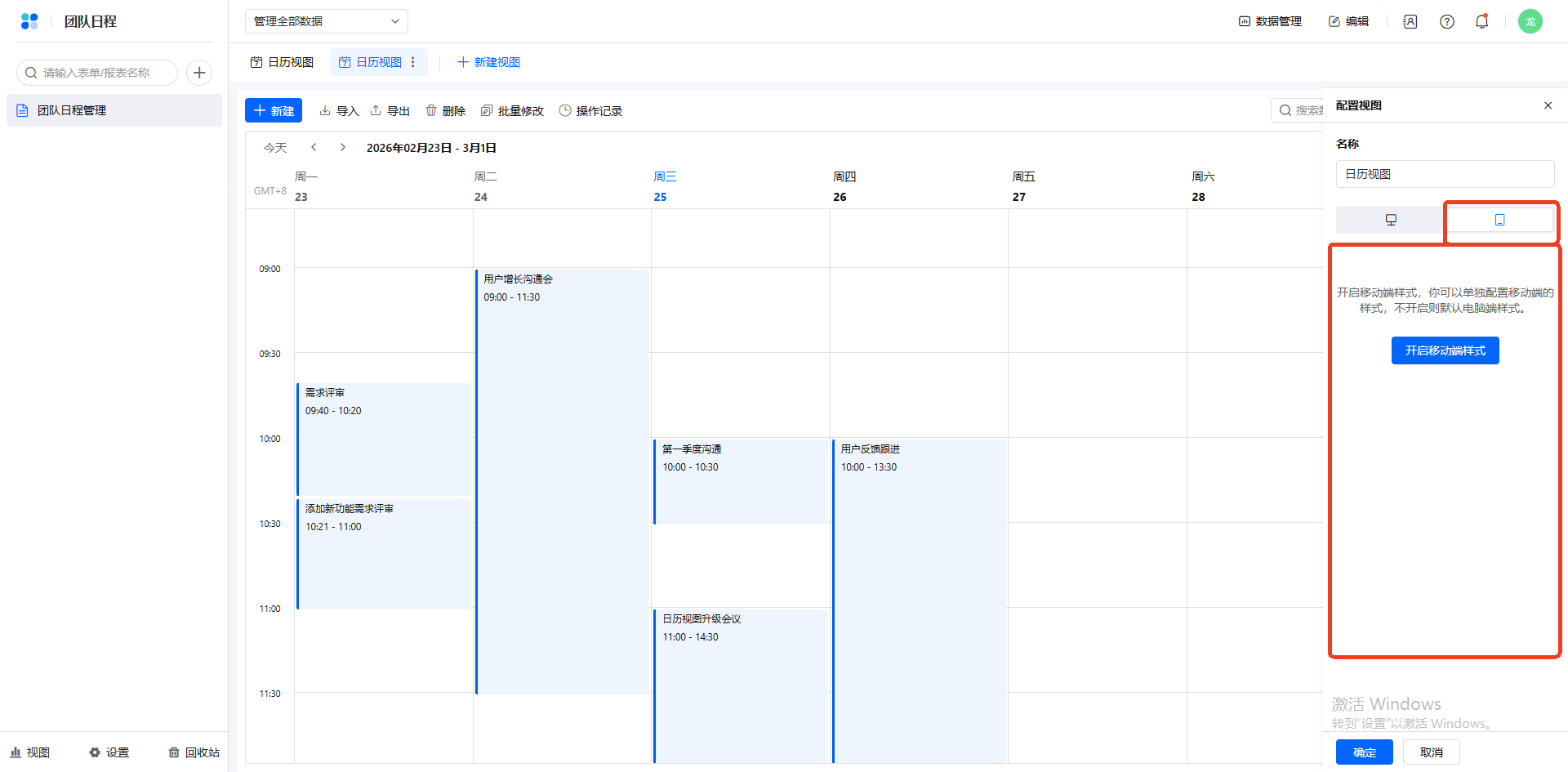The width and height of the screenshot is (1568, 772).
Task: Switch to the first 日历视图 tab
Action: [x=282, y=62]
